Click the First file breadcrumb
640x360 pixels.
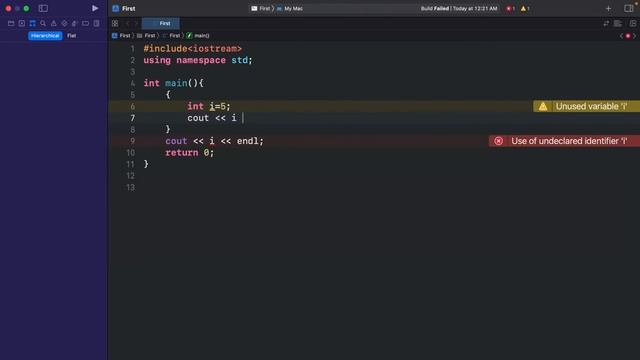pyautogui.click(x=171, y=36)
